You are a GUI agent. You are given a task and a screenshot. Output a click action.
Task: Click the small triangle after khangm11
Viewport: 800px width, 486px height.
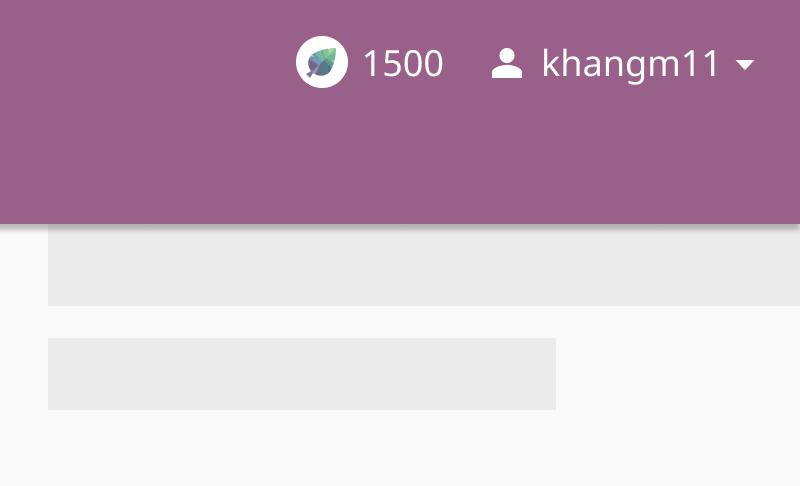tap(744, 65)
